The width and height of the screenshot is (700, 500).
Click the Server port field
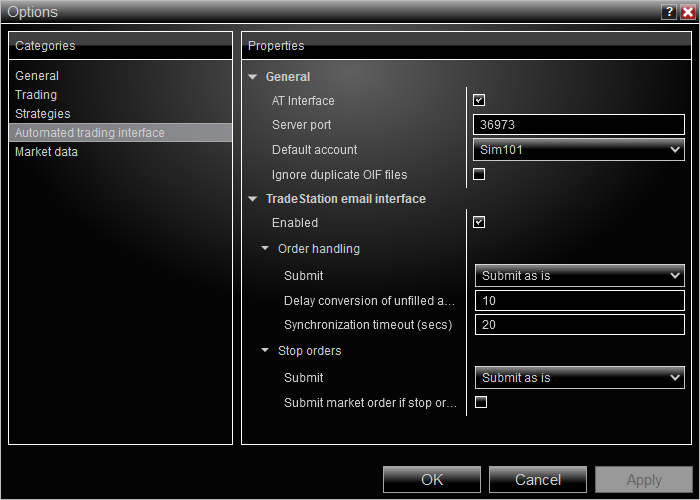[x=579, y=125]
